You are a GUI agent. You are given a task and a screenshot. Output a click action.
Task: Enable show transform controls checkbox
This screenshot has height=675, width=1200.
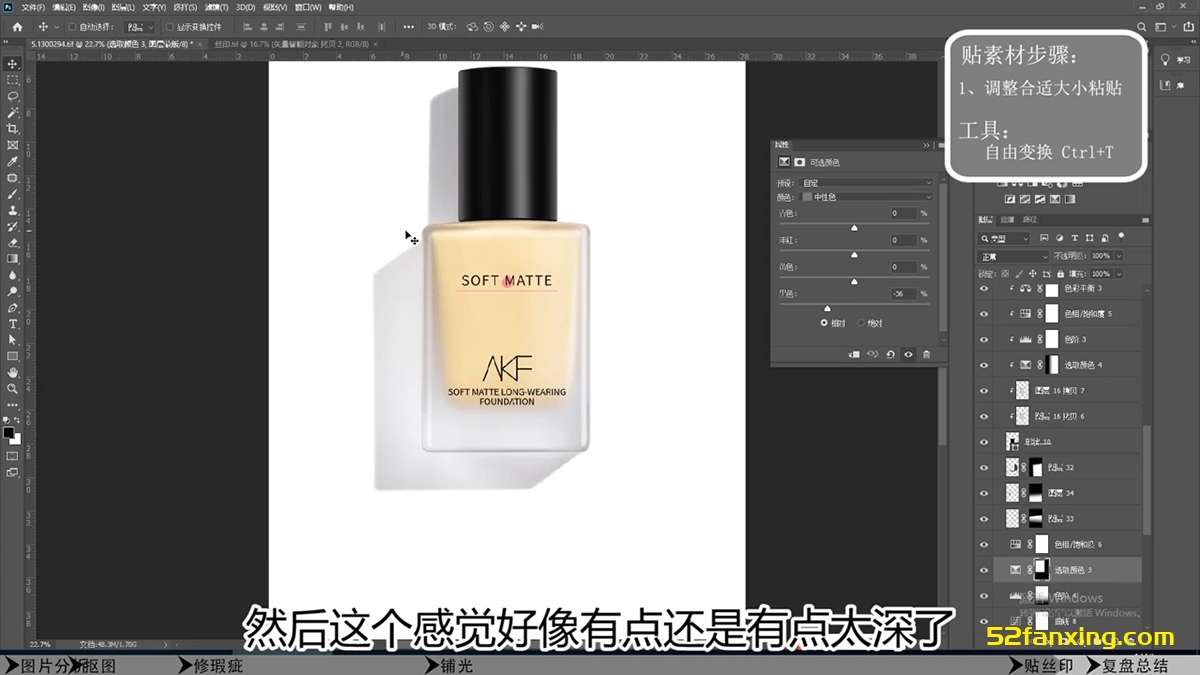coord(170,27)
